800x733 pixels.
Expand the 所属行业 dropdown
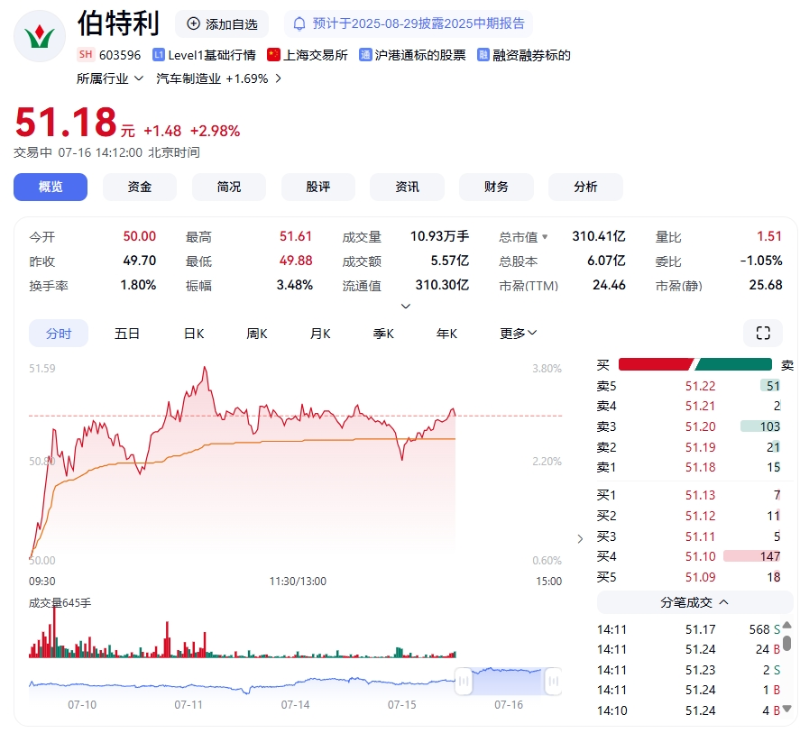coord(138,78)
